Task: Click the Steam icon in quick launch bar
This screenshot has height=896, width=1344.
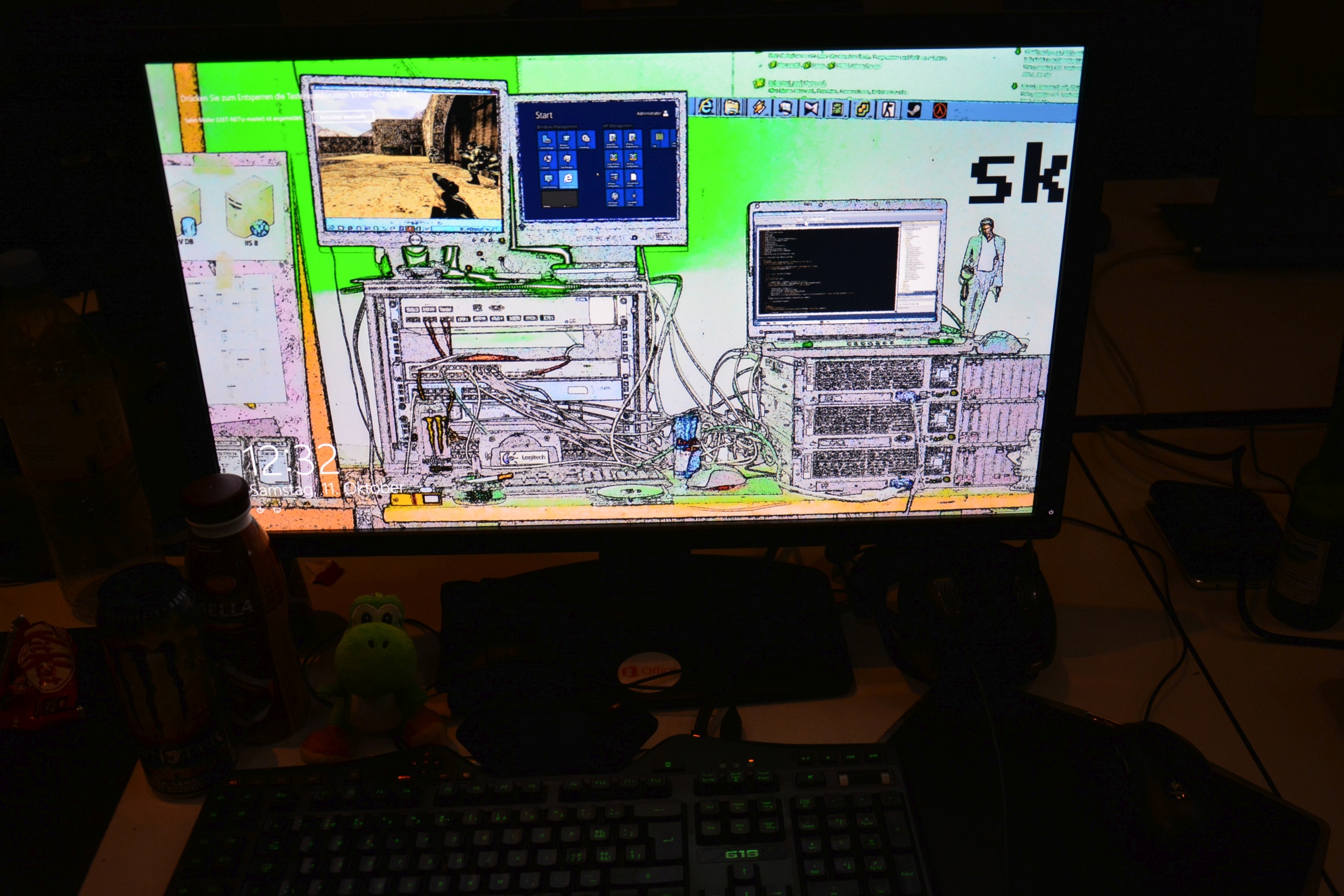Action: (x=913, y=110)
